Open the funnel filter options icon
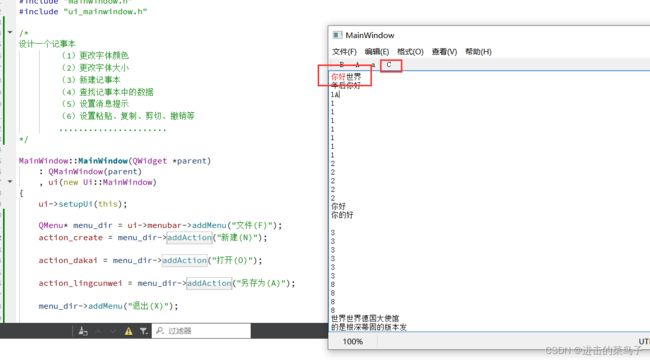 pos(143,331)
